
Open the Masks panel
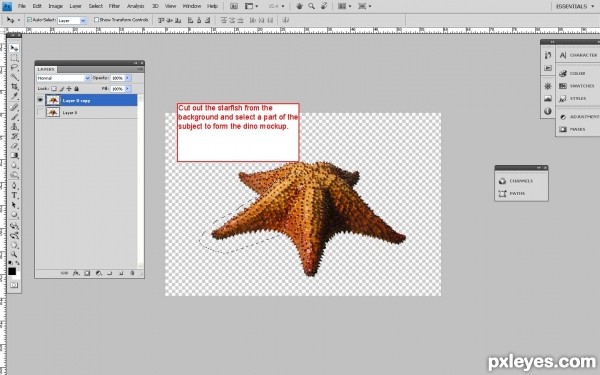[x=573, y=129]
